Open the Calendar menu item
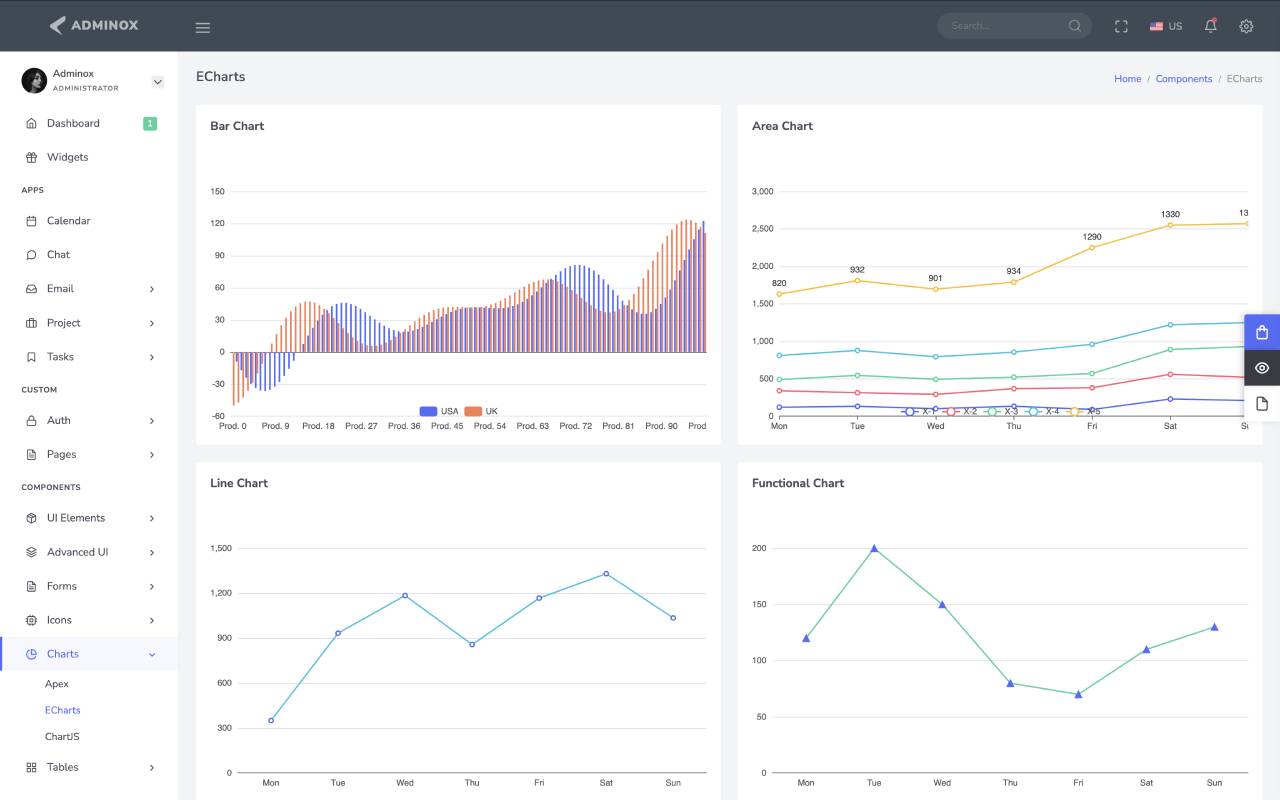The height and width of the screenshot is (800, 1280). [89, 221]
